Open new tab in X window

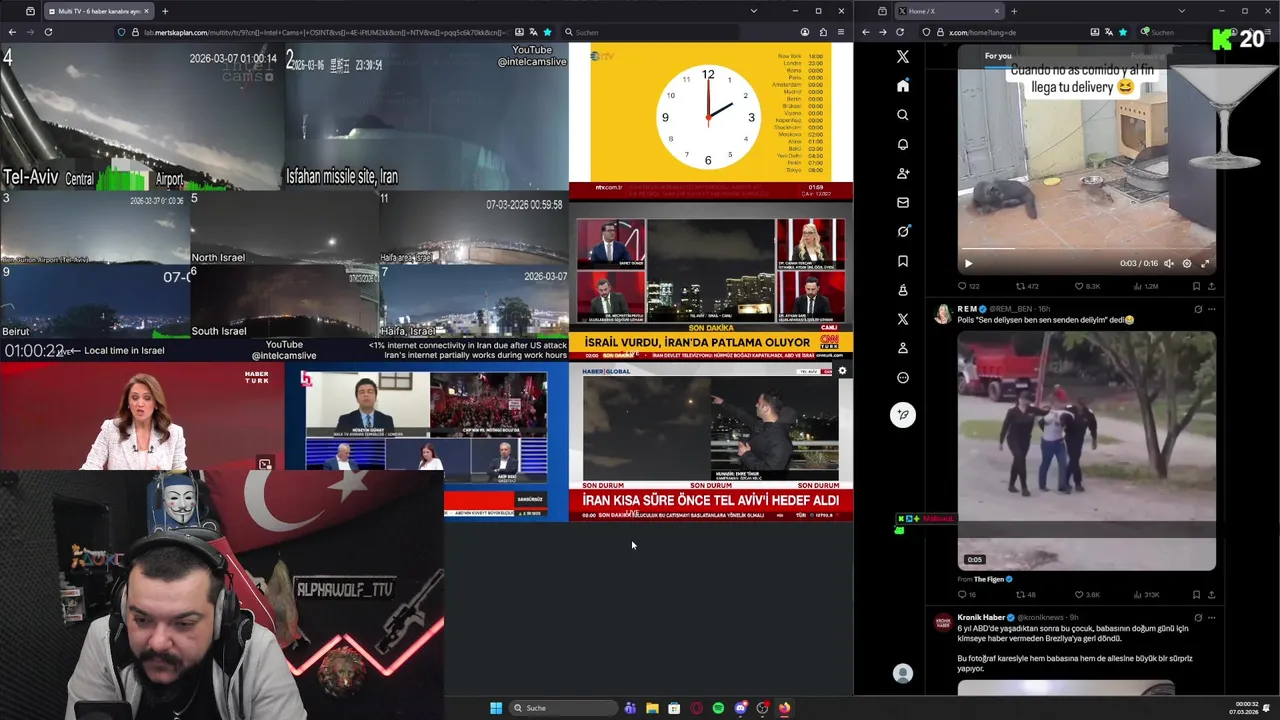click(1013, 11)
